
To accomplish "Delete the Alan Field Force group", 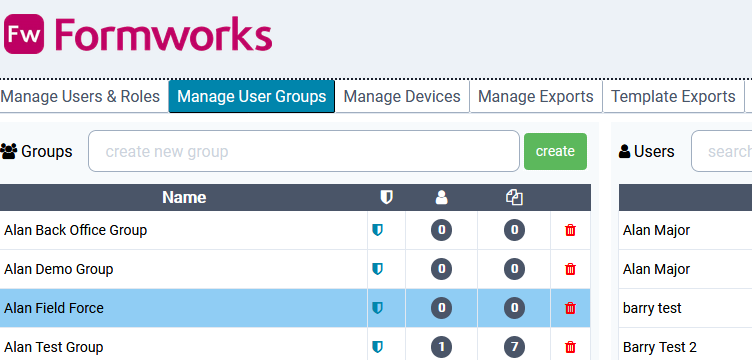I will (570, 308).
